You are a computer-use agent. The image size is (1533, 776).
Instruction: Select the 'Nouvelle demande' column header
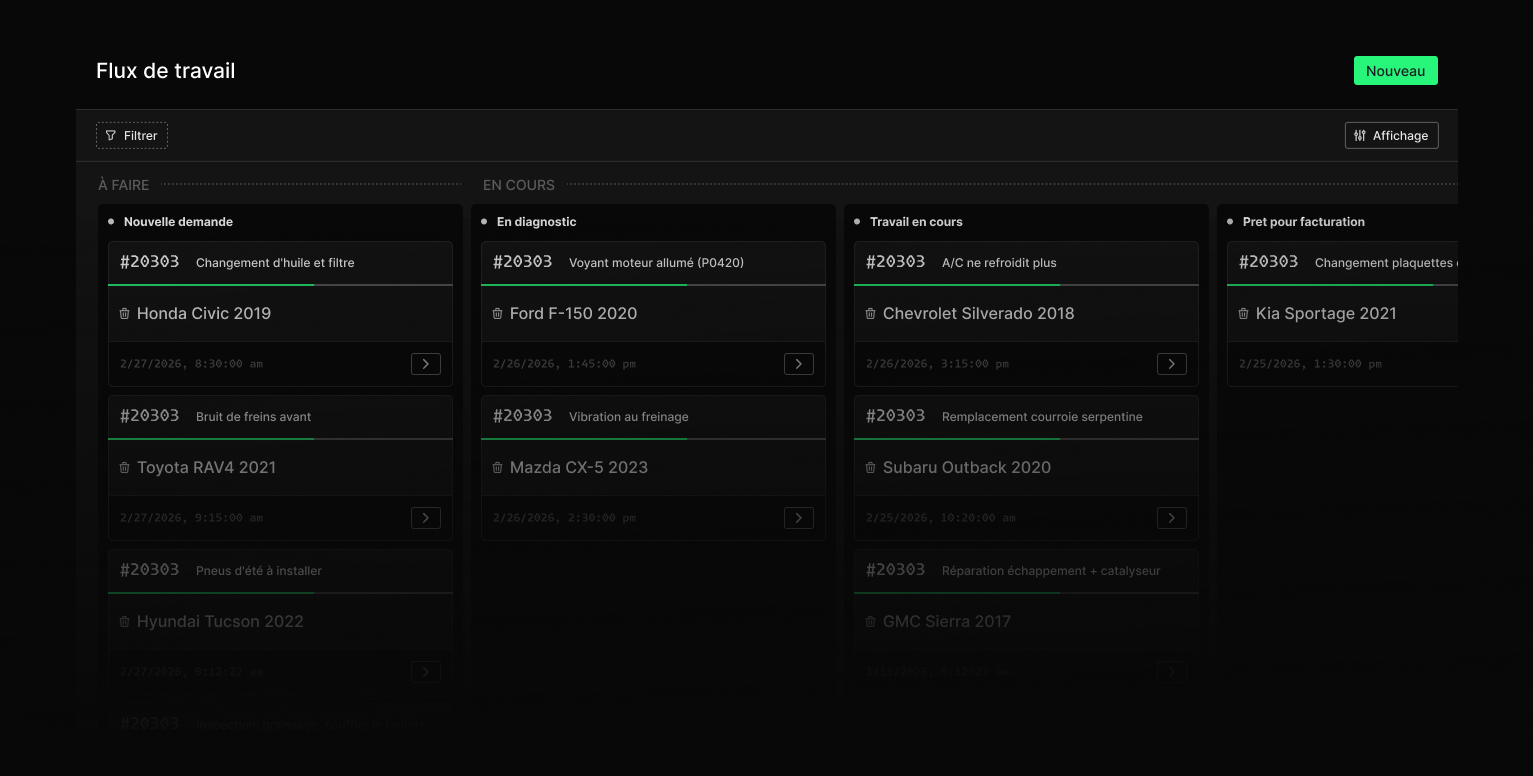click(x=178, y=222)
